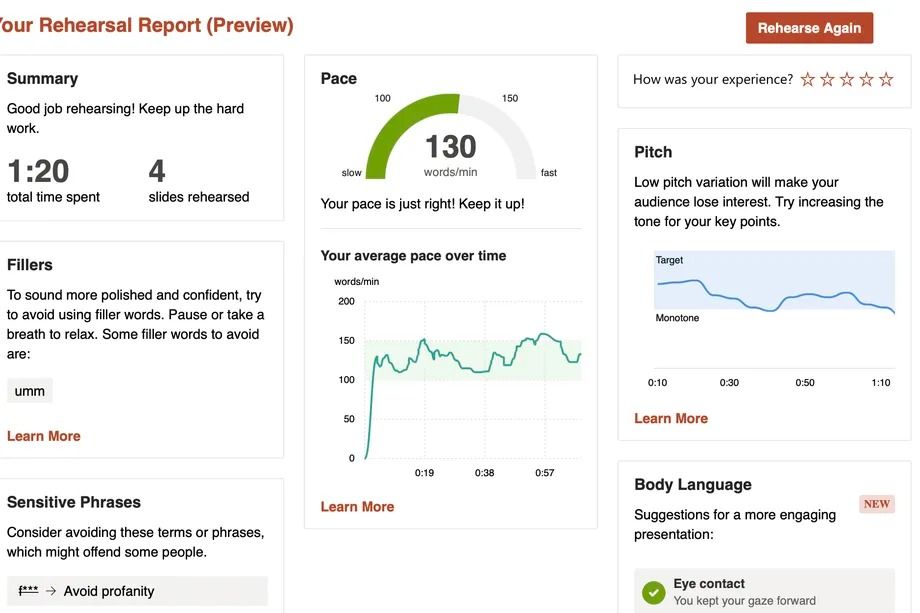Click the NEW badge on Body Language
Image resolution: width=920 pixels, height=613 pixels.
pyautogui.click(x=876, y=504)
